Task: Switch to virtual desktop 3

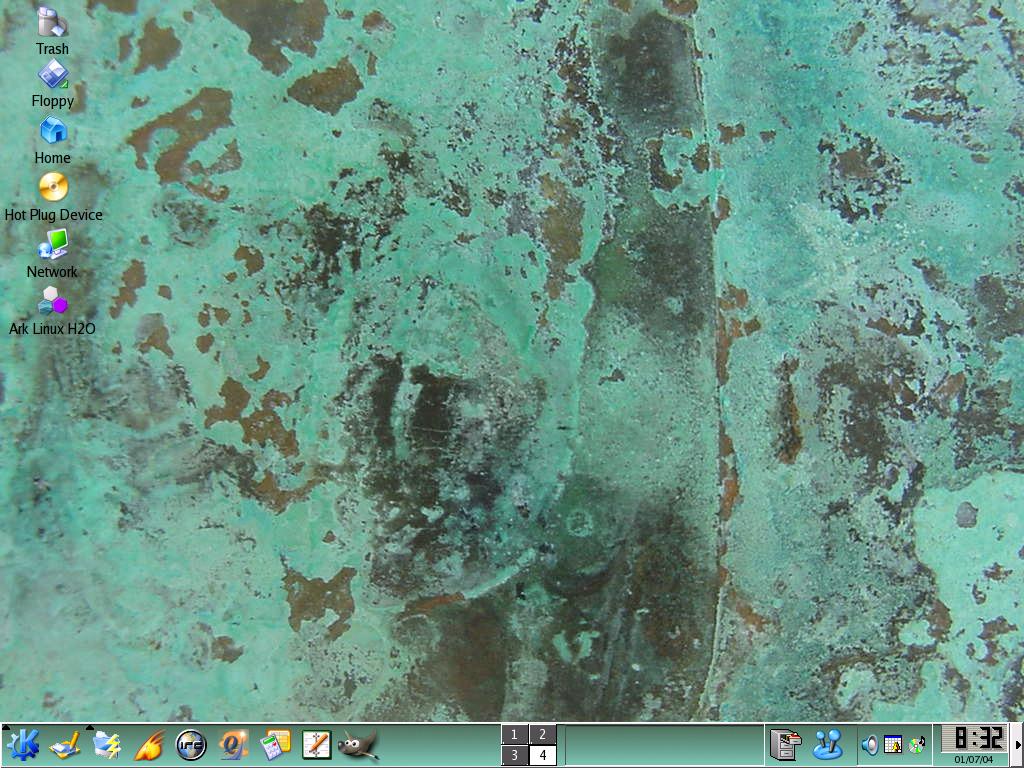Action: pyautogui.click(x=514, y=756)
